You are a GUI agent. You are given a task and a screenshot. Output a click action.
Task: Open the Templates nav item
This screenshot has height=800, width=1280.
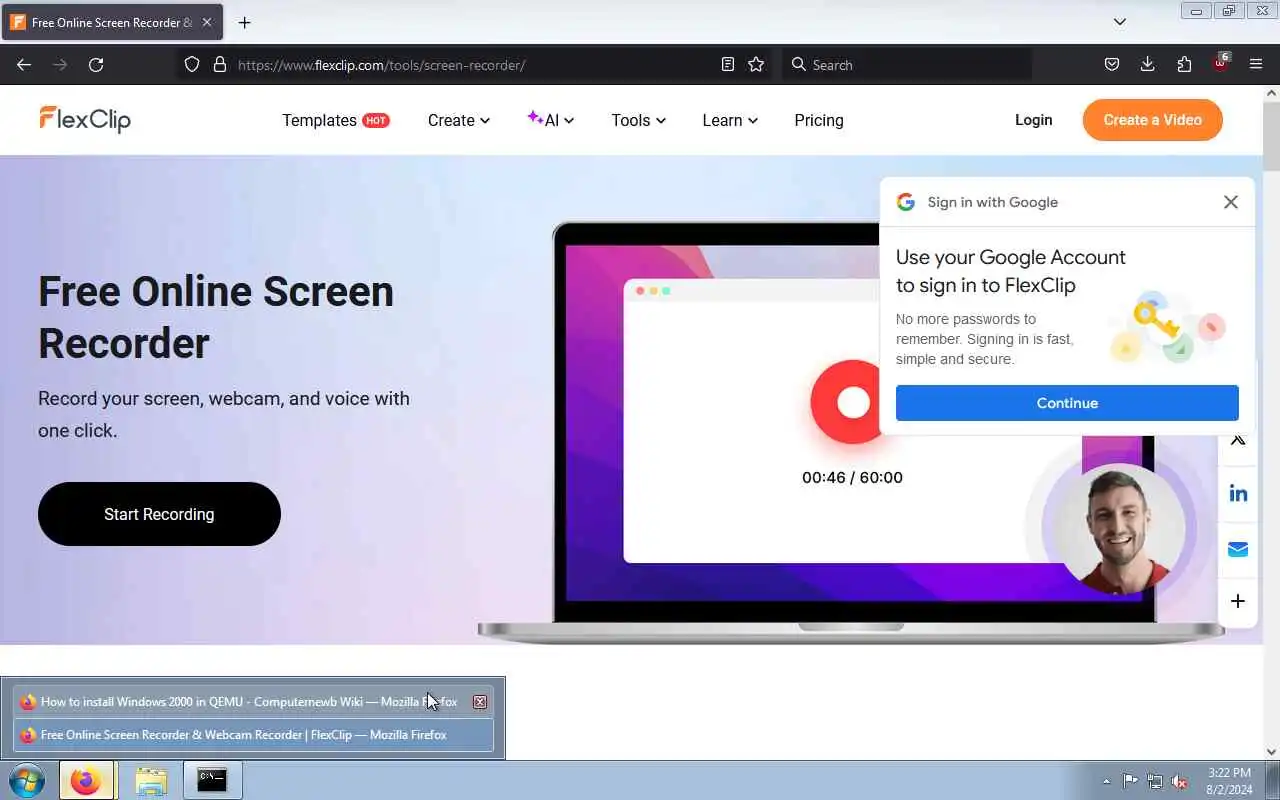click(x=335, y=120)
